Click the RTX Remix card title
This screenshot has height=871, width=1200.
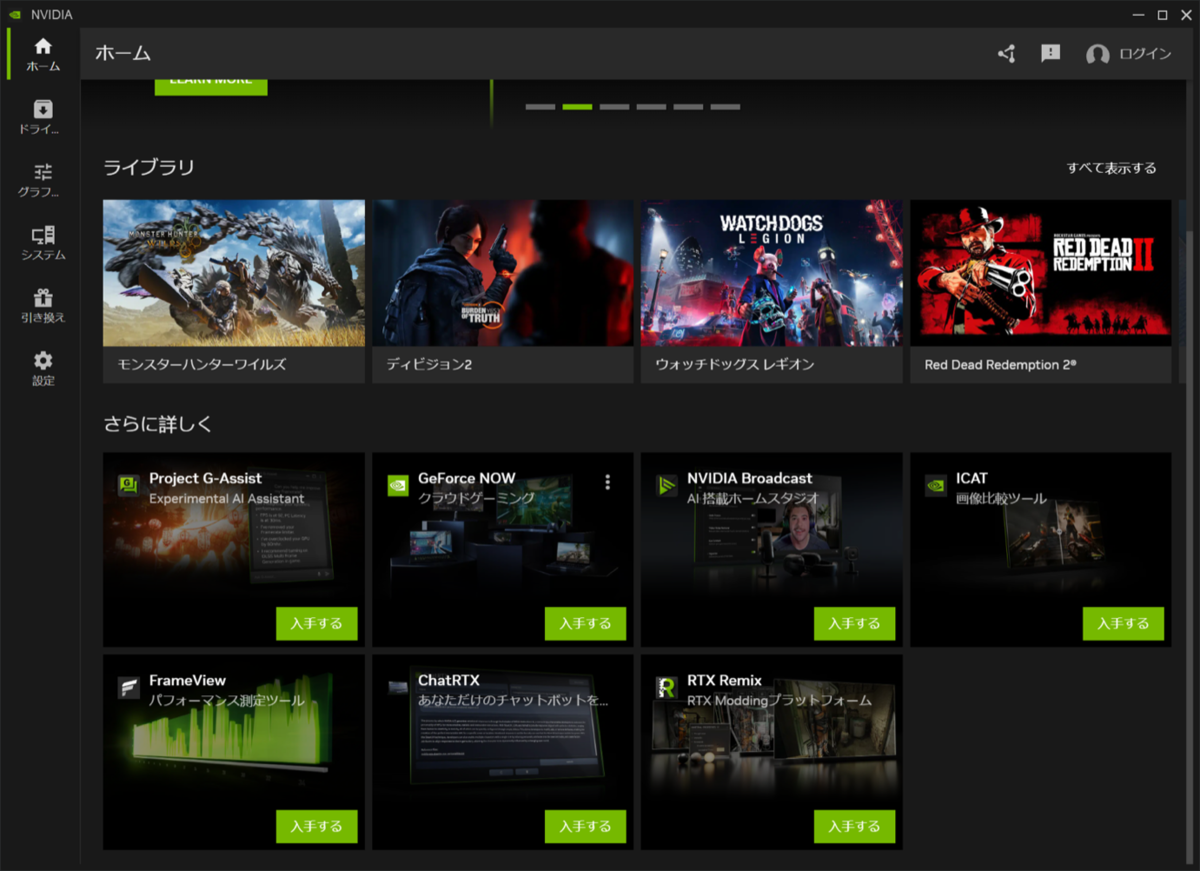[x=725, y=681]
